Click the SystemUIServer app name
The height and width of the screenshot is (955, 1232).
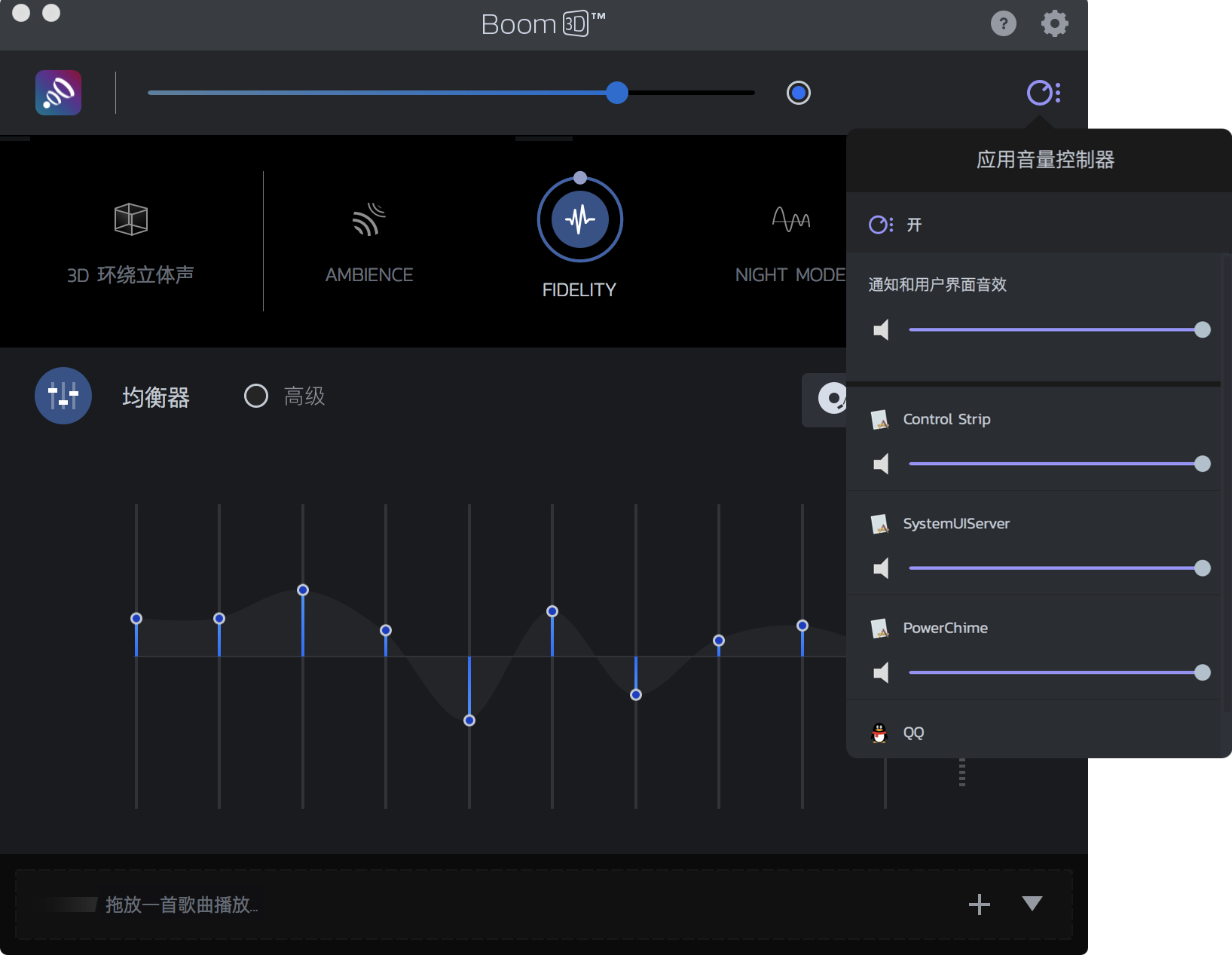pos(956,524)
